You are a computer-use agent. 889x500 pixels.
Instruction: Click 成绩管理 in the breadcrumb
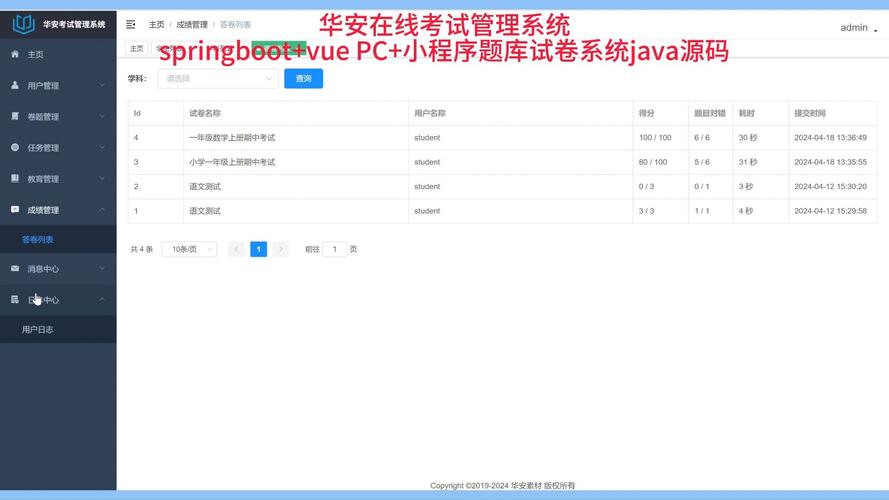pyautogui.click(x=192, y=25)
